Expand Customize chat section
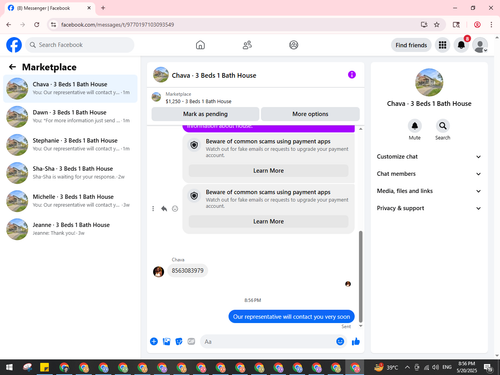 point(429,157)
